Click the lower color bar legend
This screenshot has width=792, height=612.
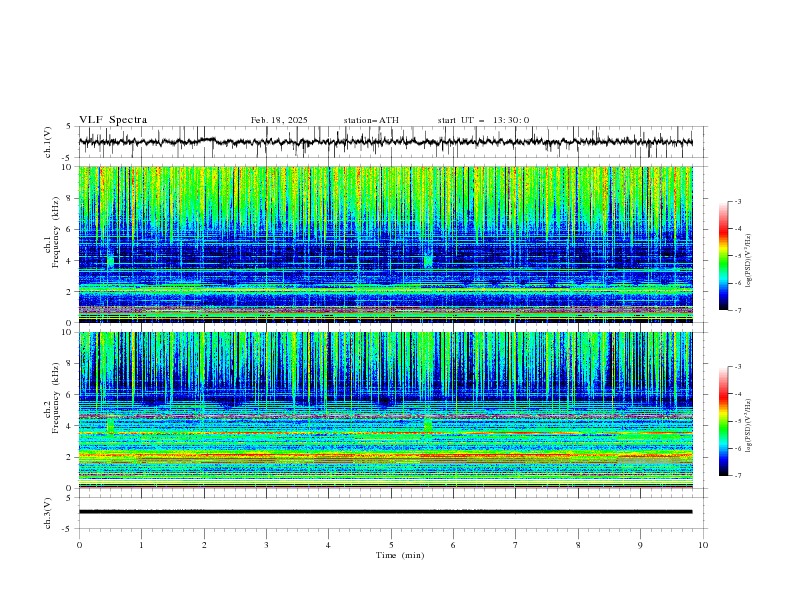(724, 421)
